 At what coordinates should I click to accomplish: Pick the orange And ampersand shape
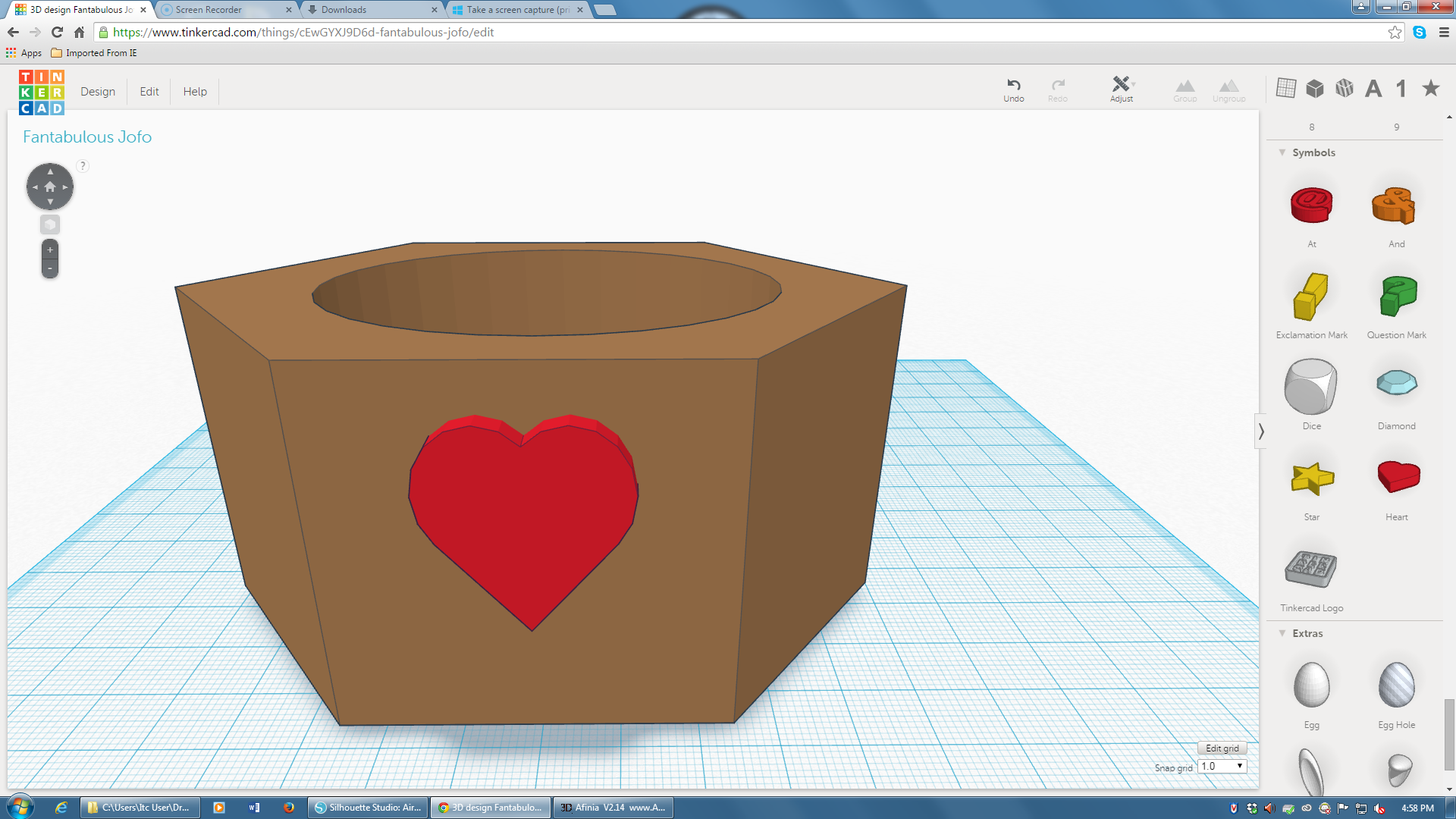(x=1394, y=205)
